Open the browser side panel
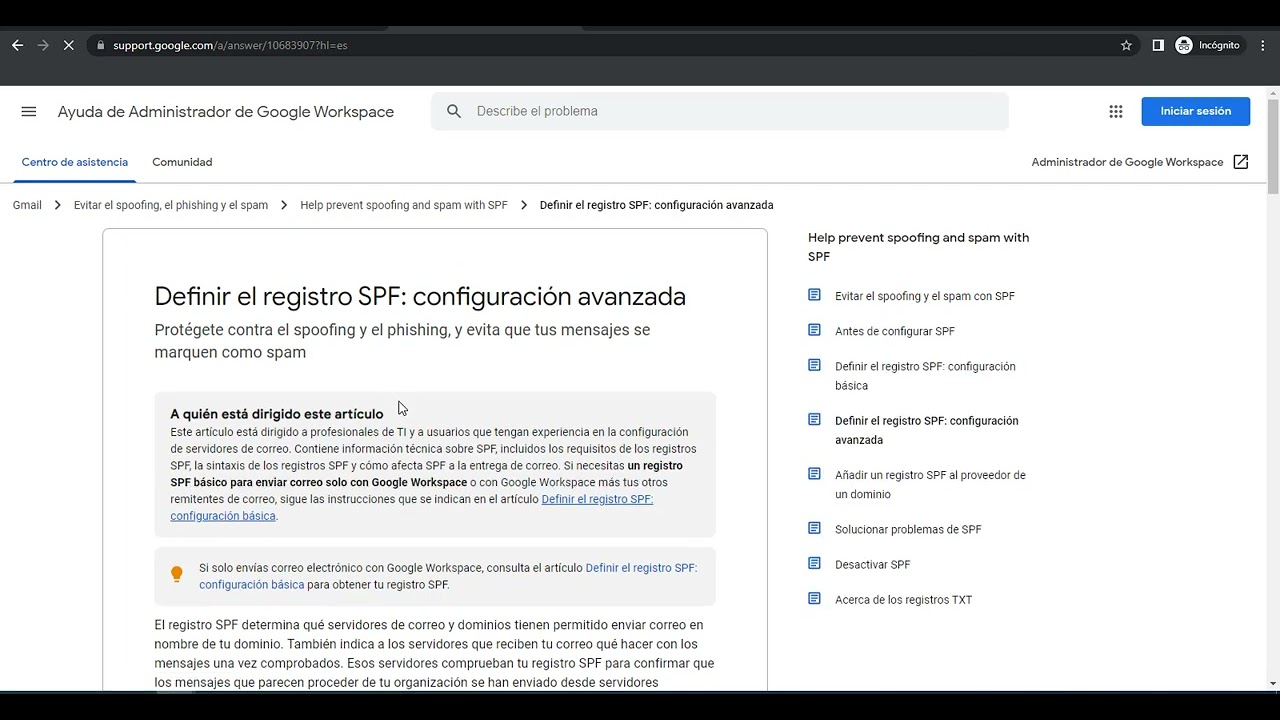The image size is (1280, 720). click(1158, 45)
